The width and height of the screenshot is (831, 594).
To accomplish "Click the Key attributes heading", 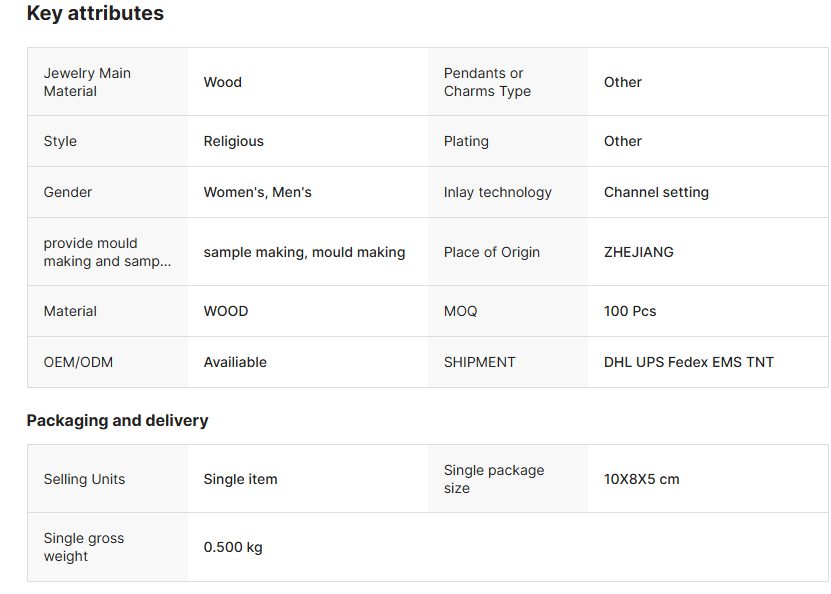I will coord(95,14).
